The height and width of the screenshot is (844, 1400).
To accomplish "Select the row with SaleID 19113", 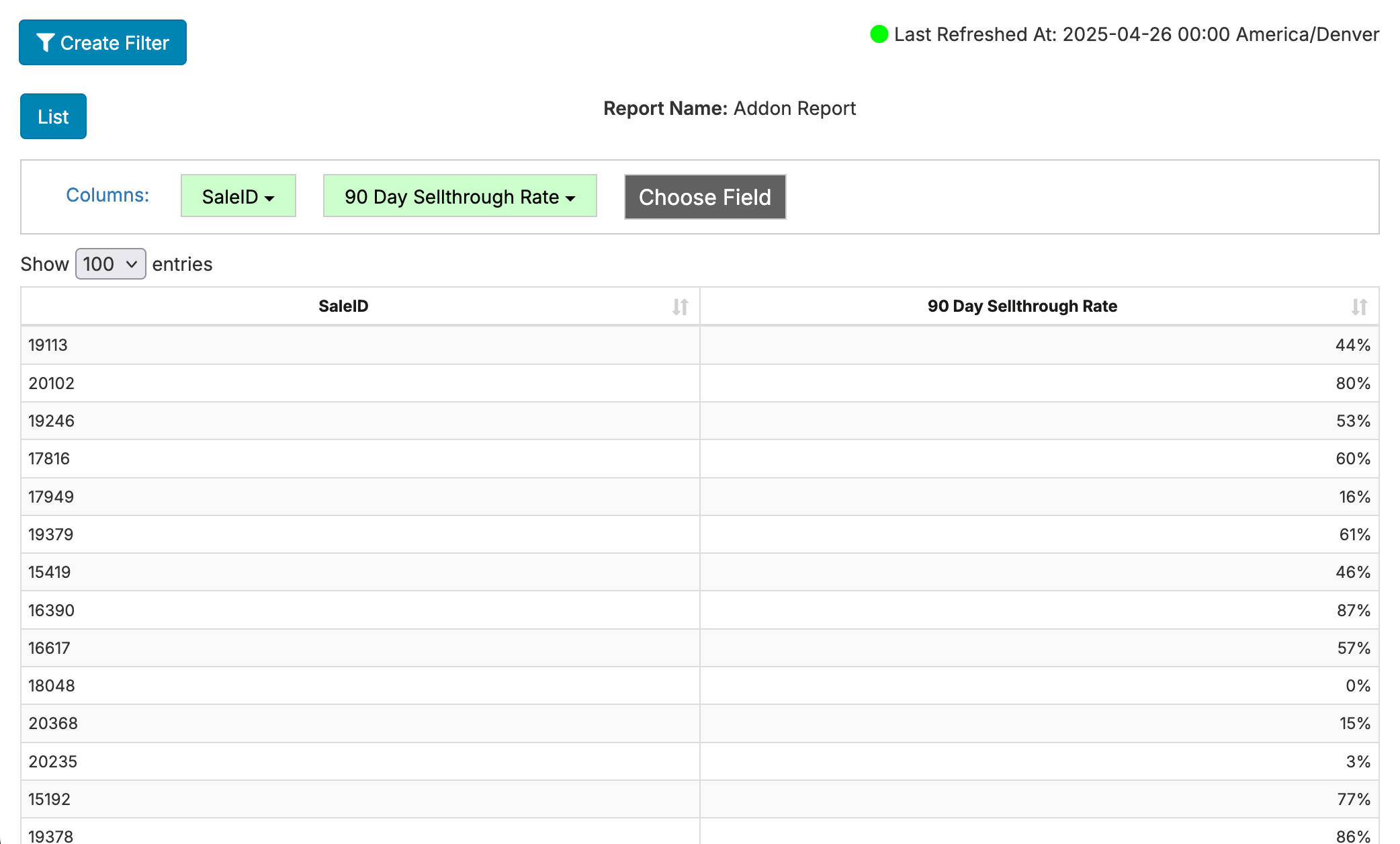I will pyautogui.click(x=48, y=345).
